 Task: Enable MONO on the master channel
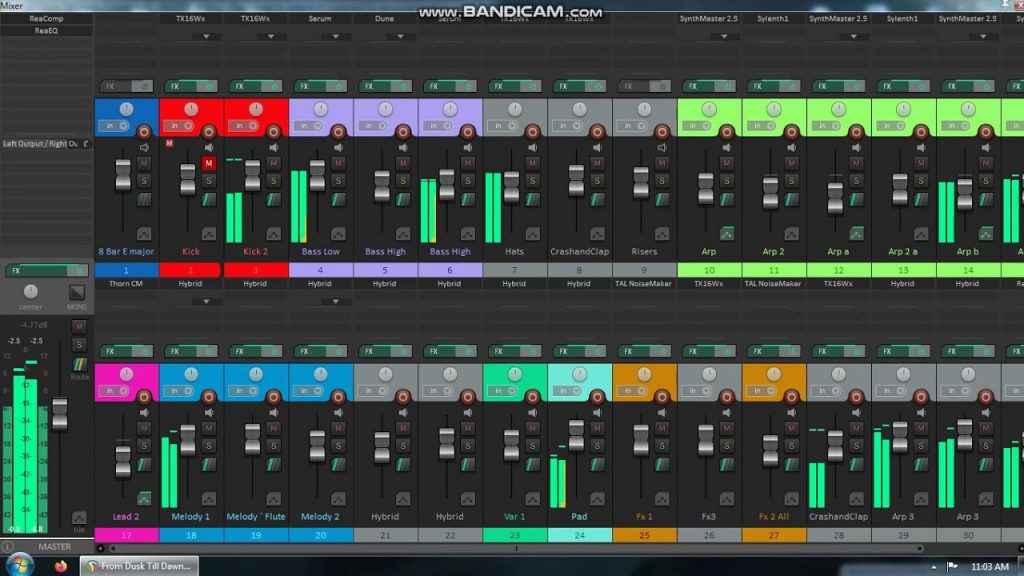[77, 292]
